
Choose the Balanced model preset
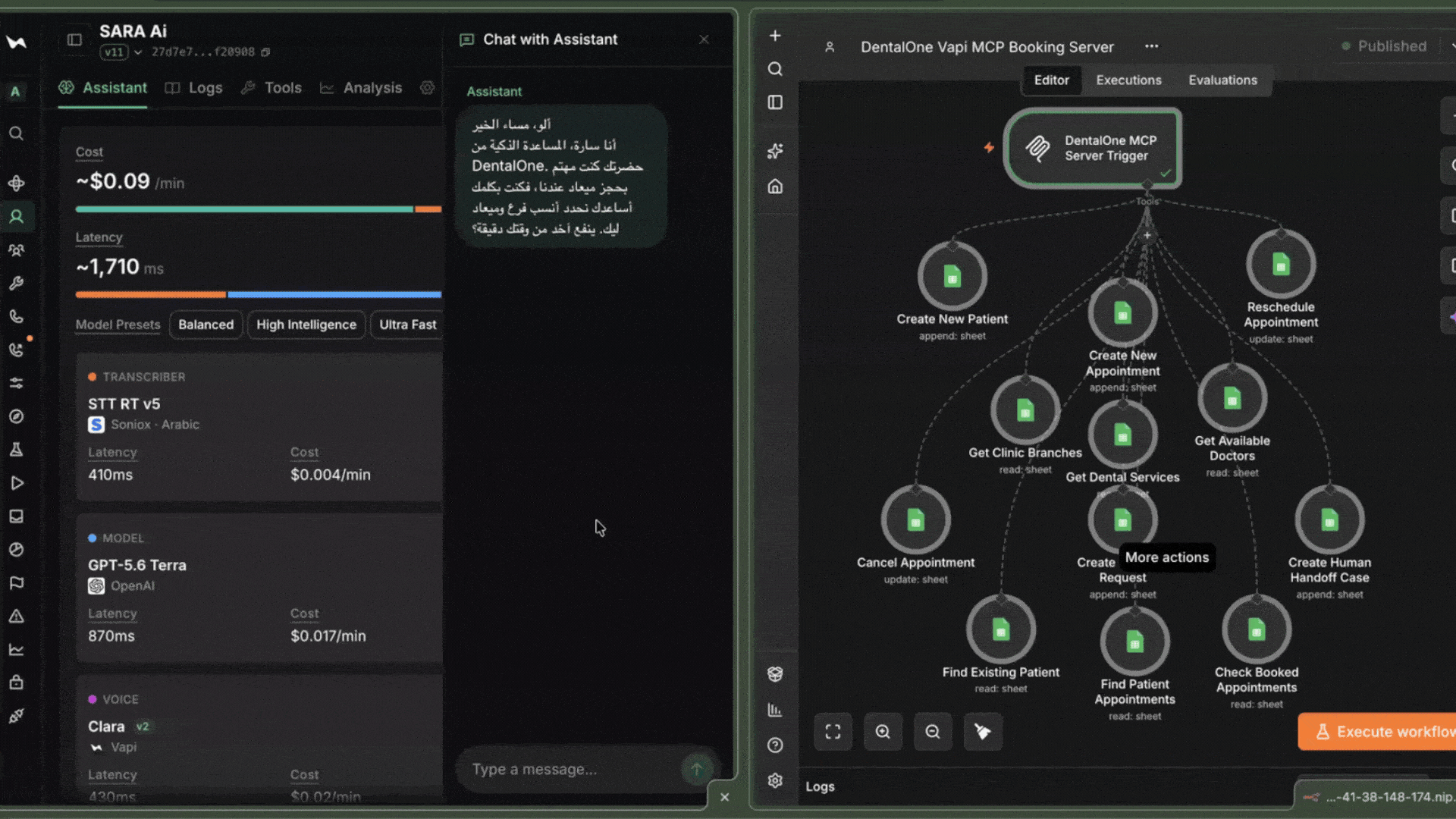(x=206, y=325)
